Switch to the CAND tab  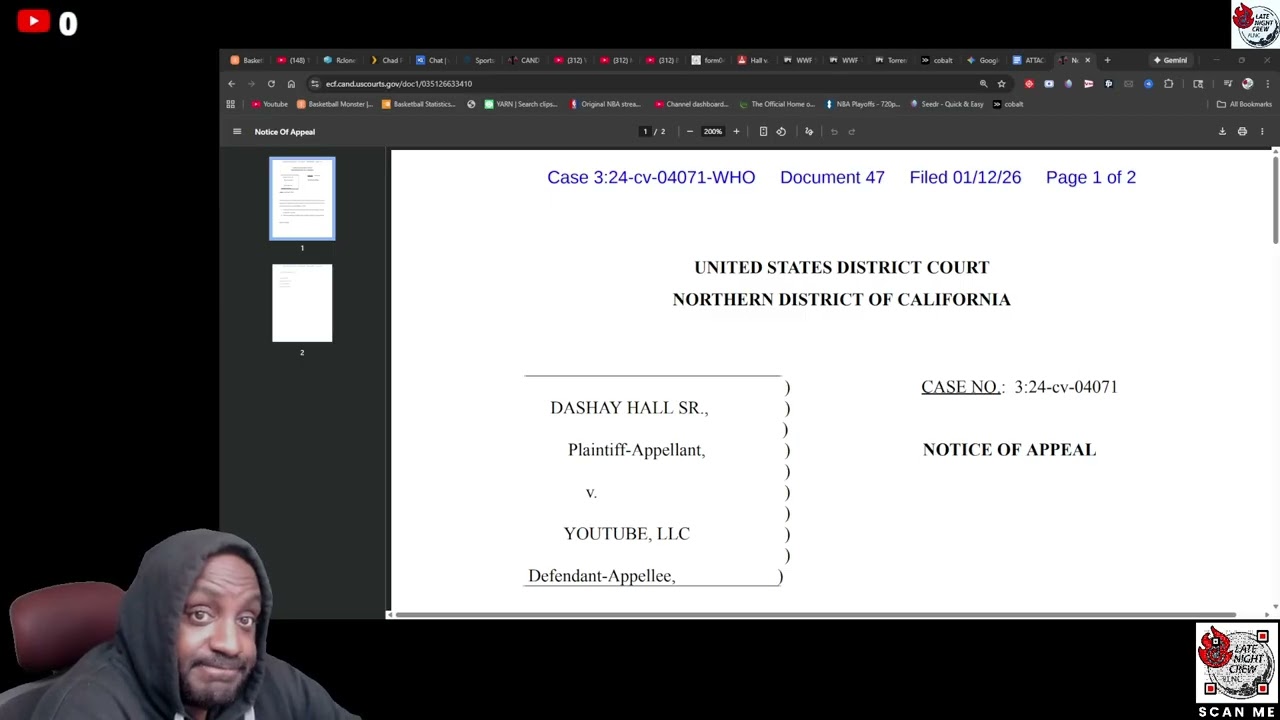click(523, 60)
